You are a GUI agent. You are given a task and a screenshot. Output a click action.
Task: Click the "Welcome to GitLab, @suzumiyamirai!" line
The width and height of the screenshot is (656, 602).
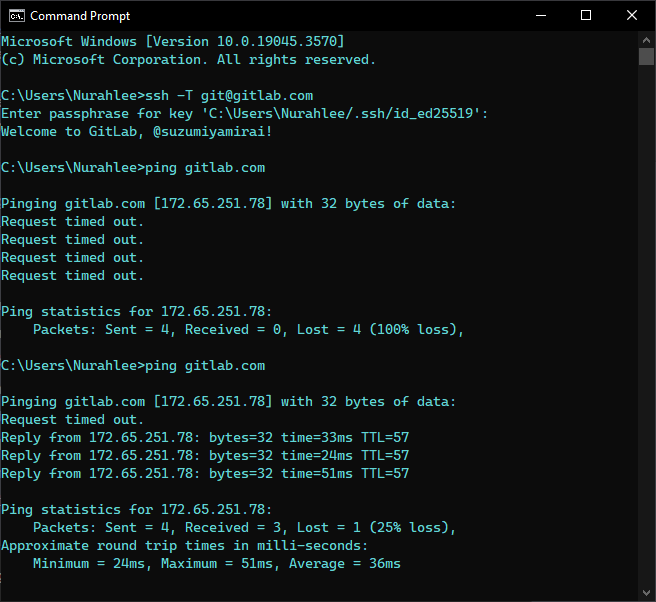137,131
